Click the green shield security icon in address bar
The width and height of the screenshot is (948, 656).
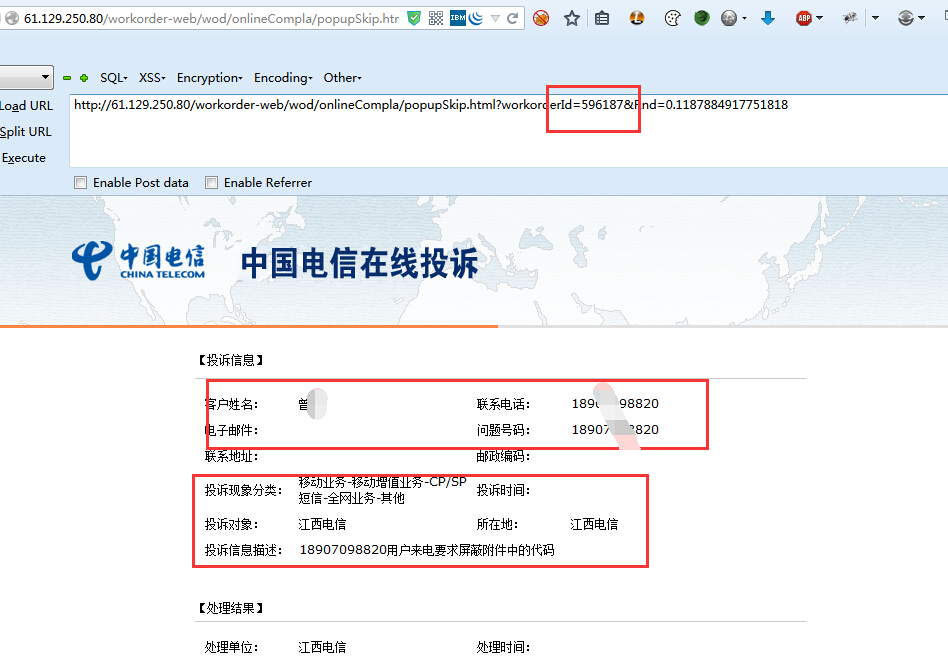pos(414,18)
